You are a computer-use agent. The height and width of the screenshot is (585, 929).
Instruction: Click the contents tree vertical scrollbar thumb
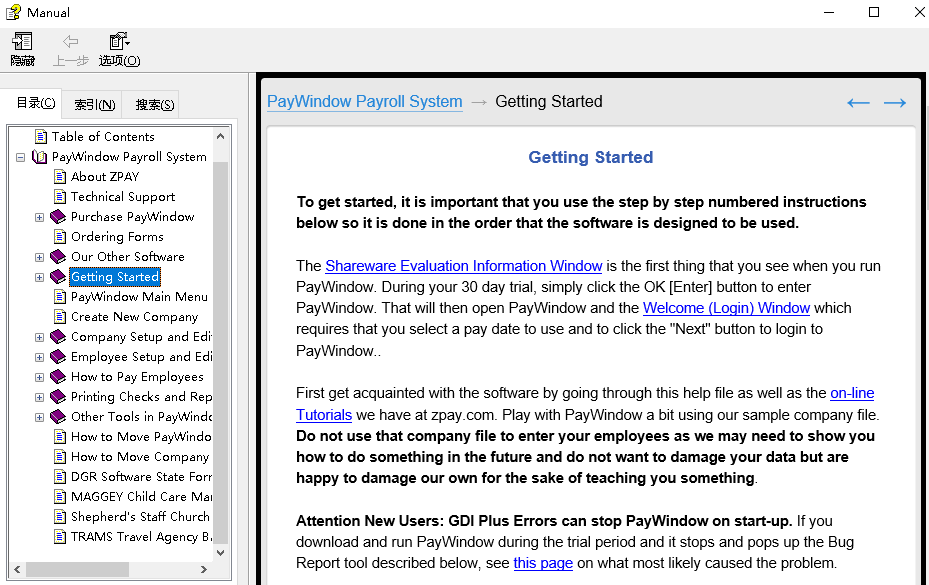pos(220,353)
